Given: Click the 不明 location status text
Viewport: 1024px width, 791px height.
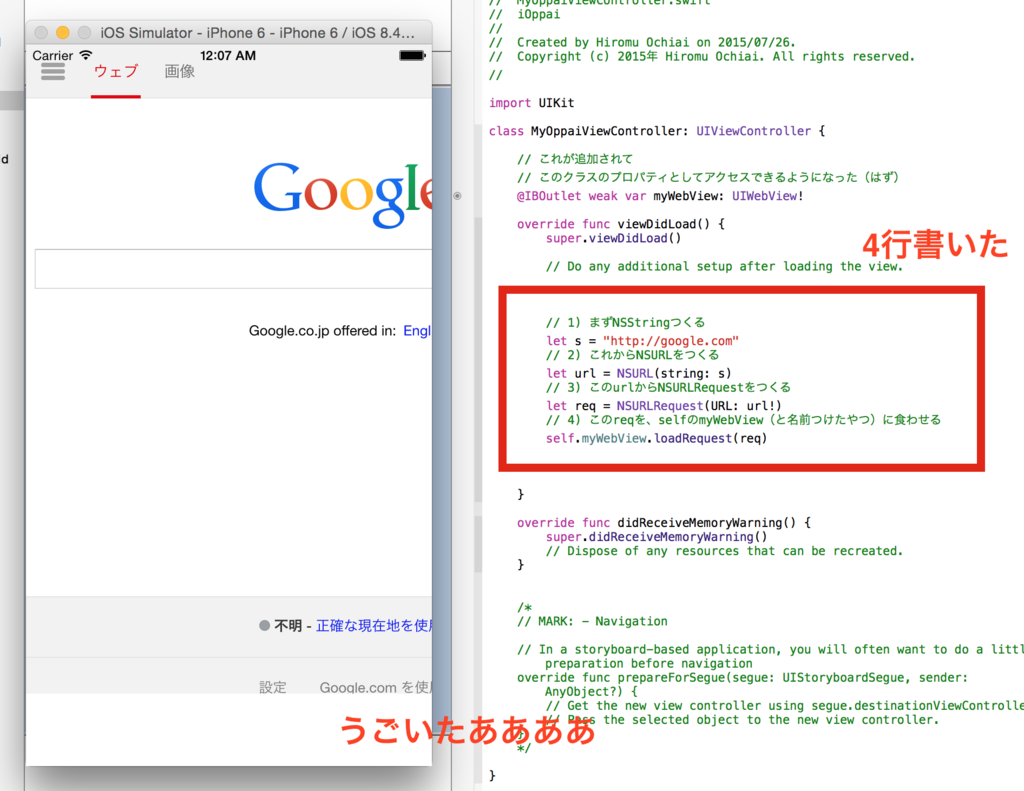Looking at the screenshot, I should click(x=288, y=626).
